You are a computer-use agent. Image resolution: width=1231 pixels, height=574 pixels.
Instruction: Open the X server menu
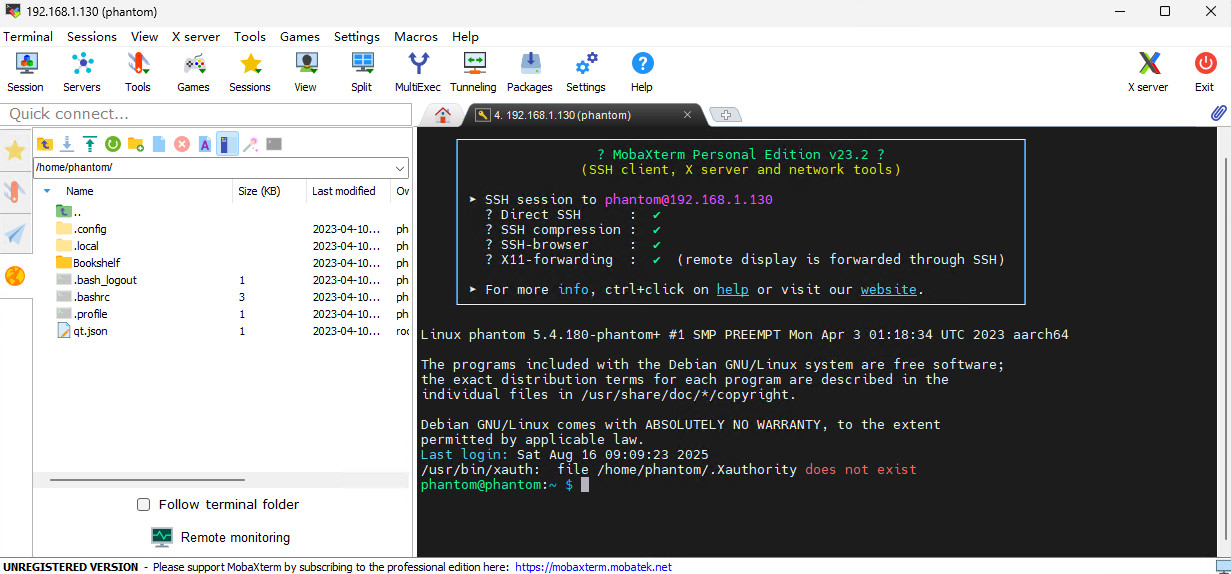196,36
